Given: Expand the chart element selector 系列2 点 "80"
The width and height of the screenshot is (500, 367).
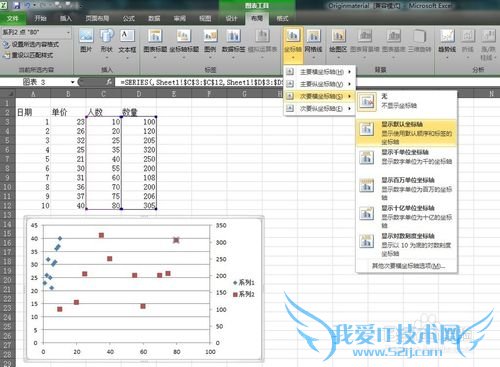Looking at the screenshot, I should tap(68, 32).
